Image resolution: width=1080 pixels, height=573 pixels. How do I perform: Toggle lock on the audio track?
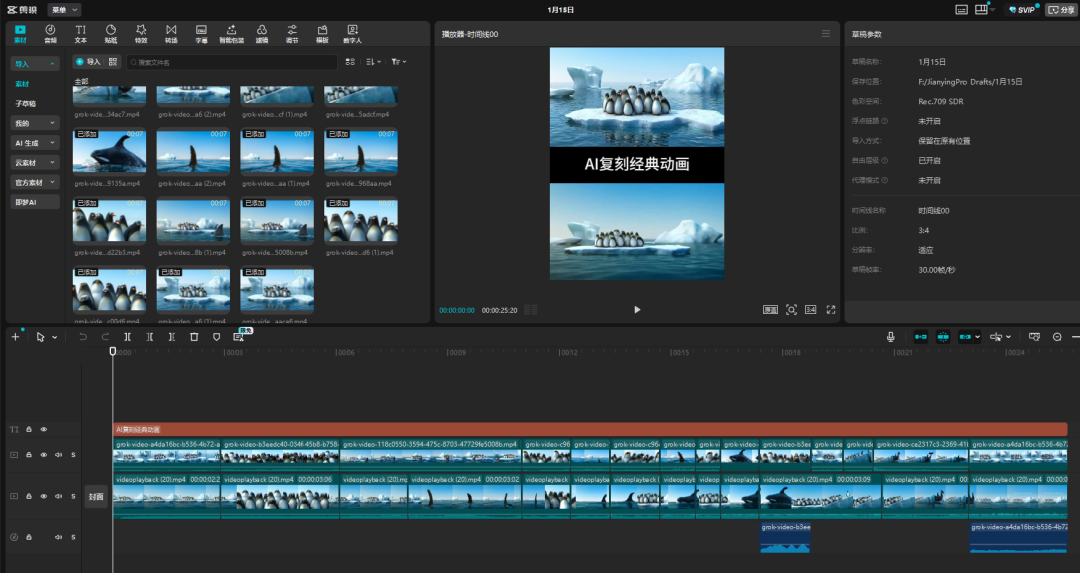pos(30,537)
